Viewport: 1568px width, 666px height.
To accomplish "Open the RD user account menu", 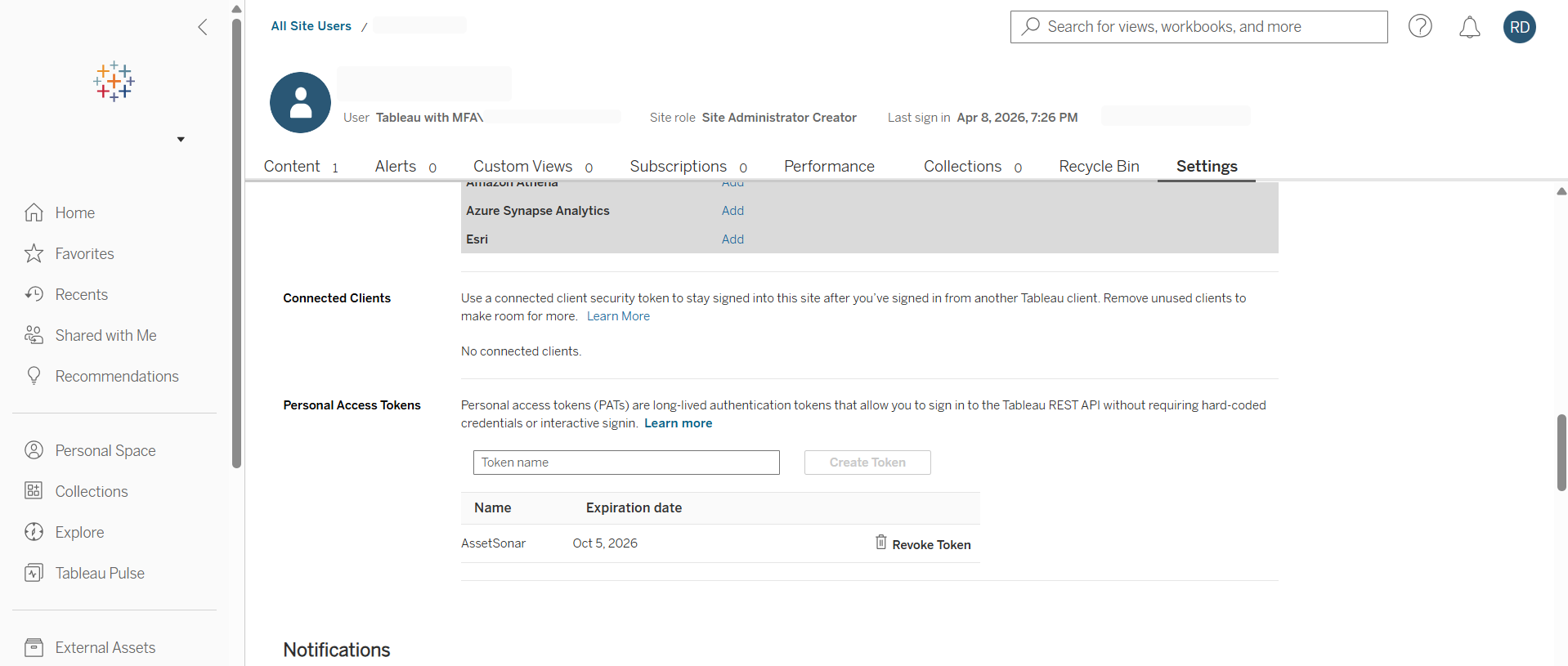I will point(1520,27).
